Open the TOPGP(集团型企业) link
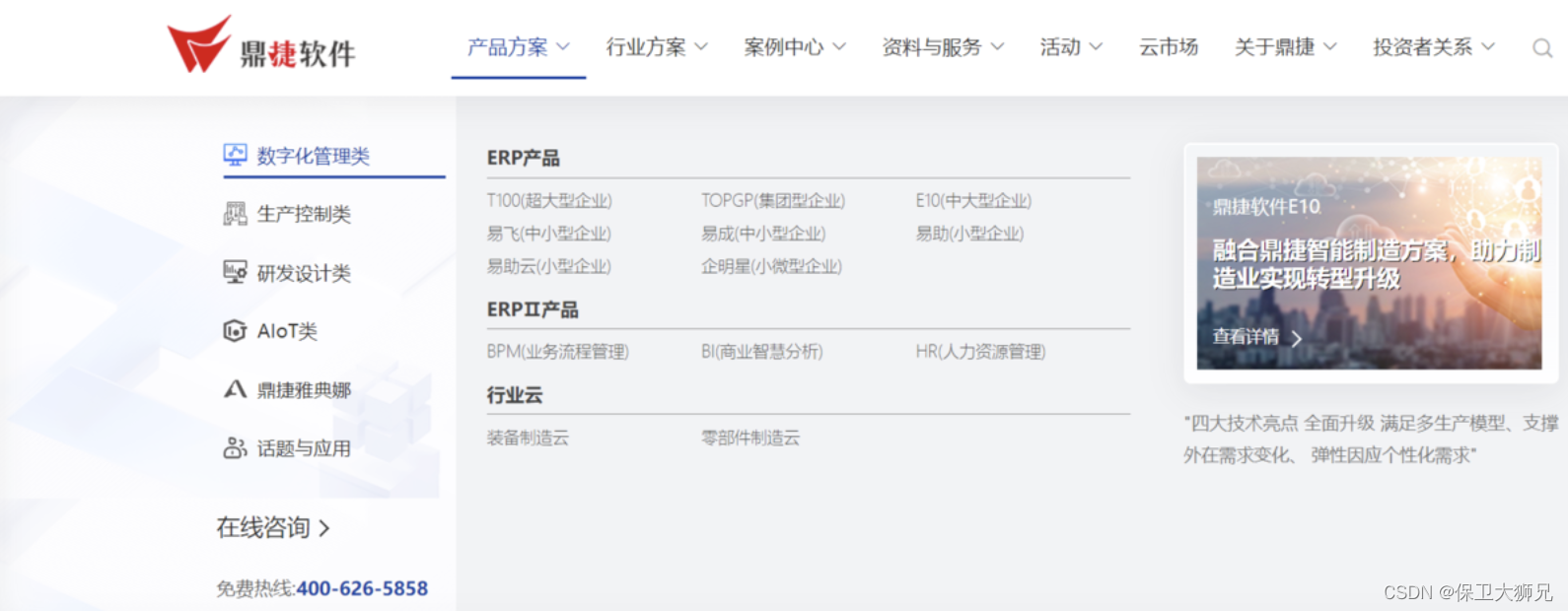 coord(773,200)
